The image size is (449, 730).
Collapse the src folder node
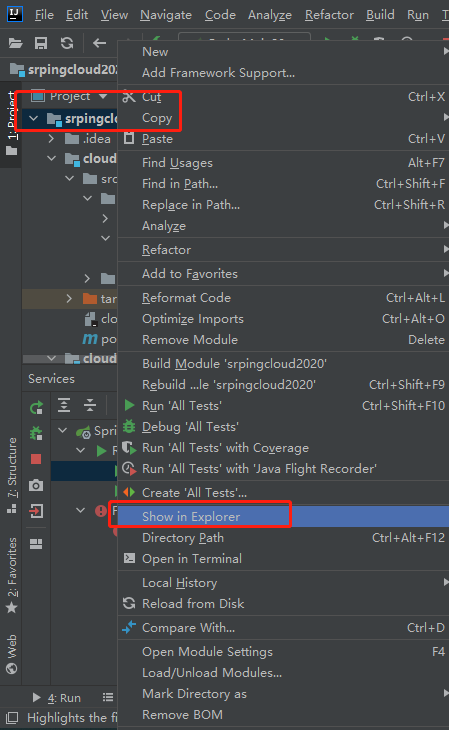coord(69,178)
